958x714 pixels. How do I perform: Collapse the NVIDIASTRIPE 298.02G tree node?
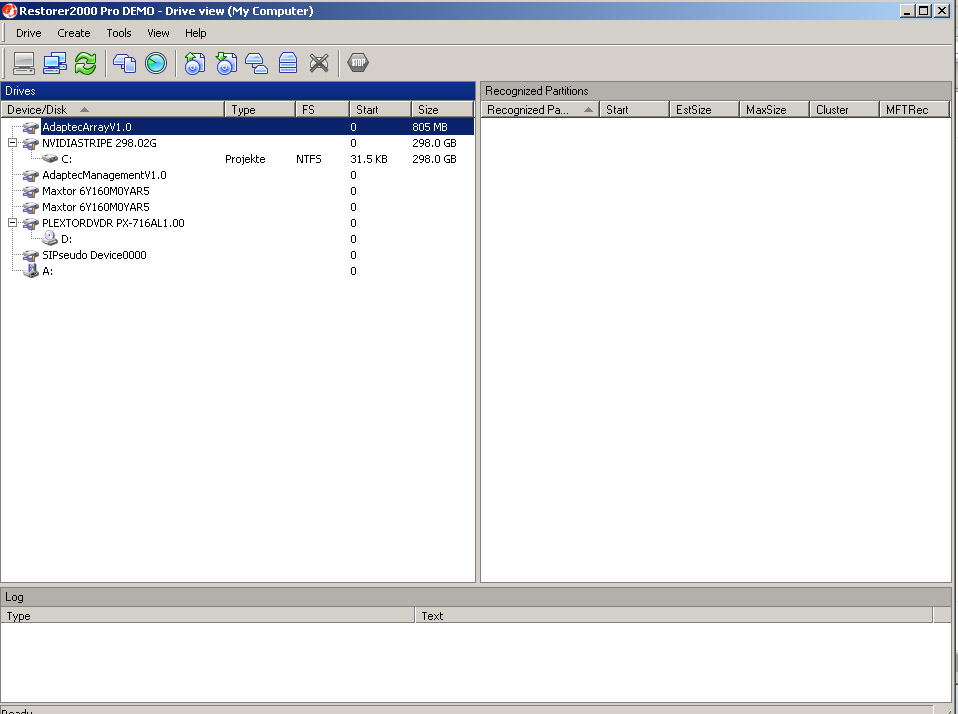point(12,142)
